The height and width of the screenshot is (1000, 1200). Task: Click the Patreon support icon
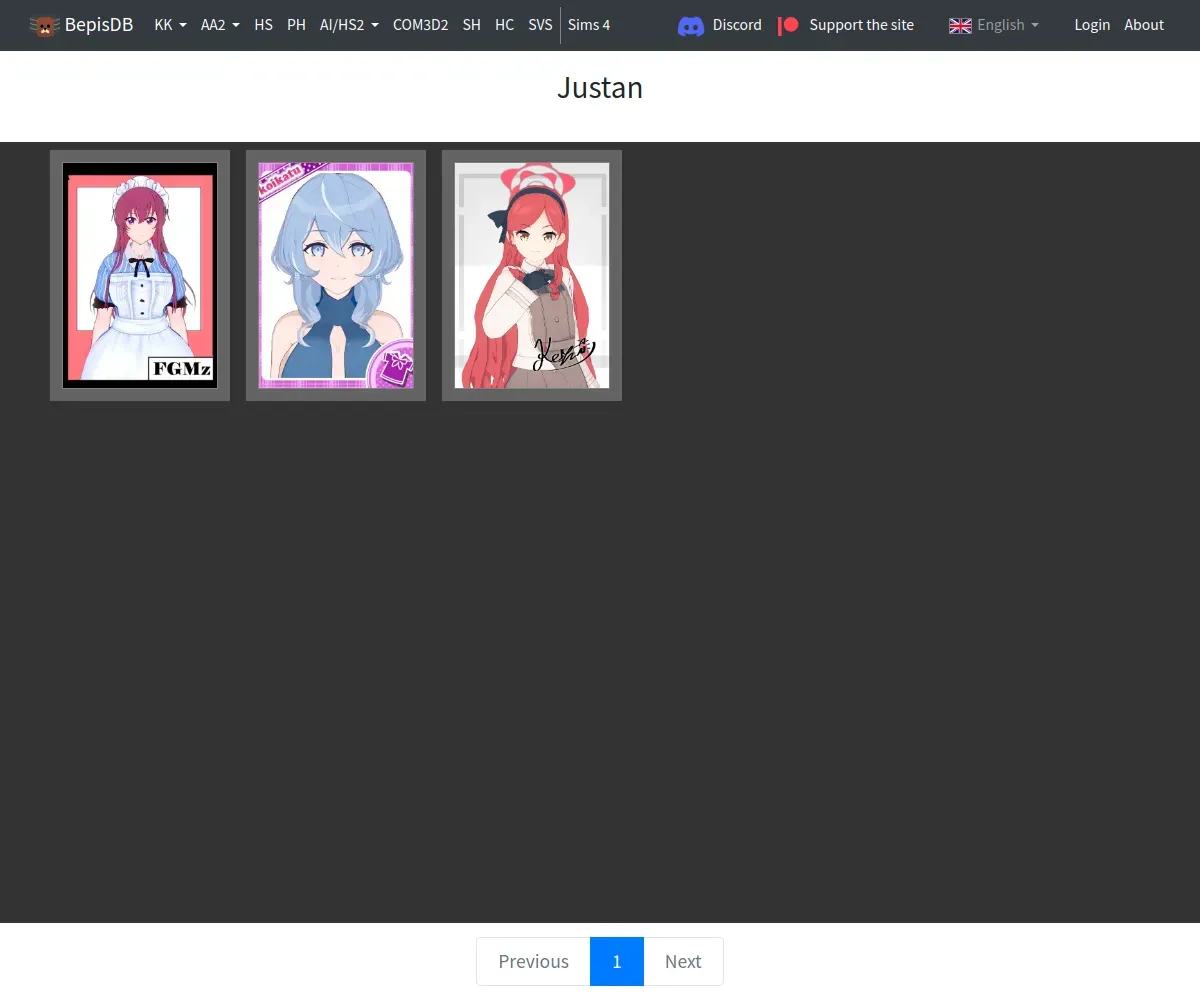click(789, 25)
